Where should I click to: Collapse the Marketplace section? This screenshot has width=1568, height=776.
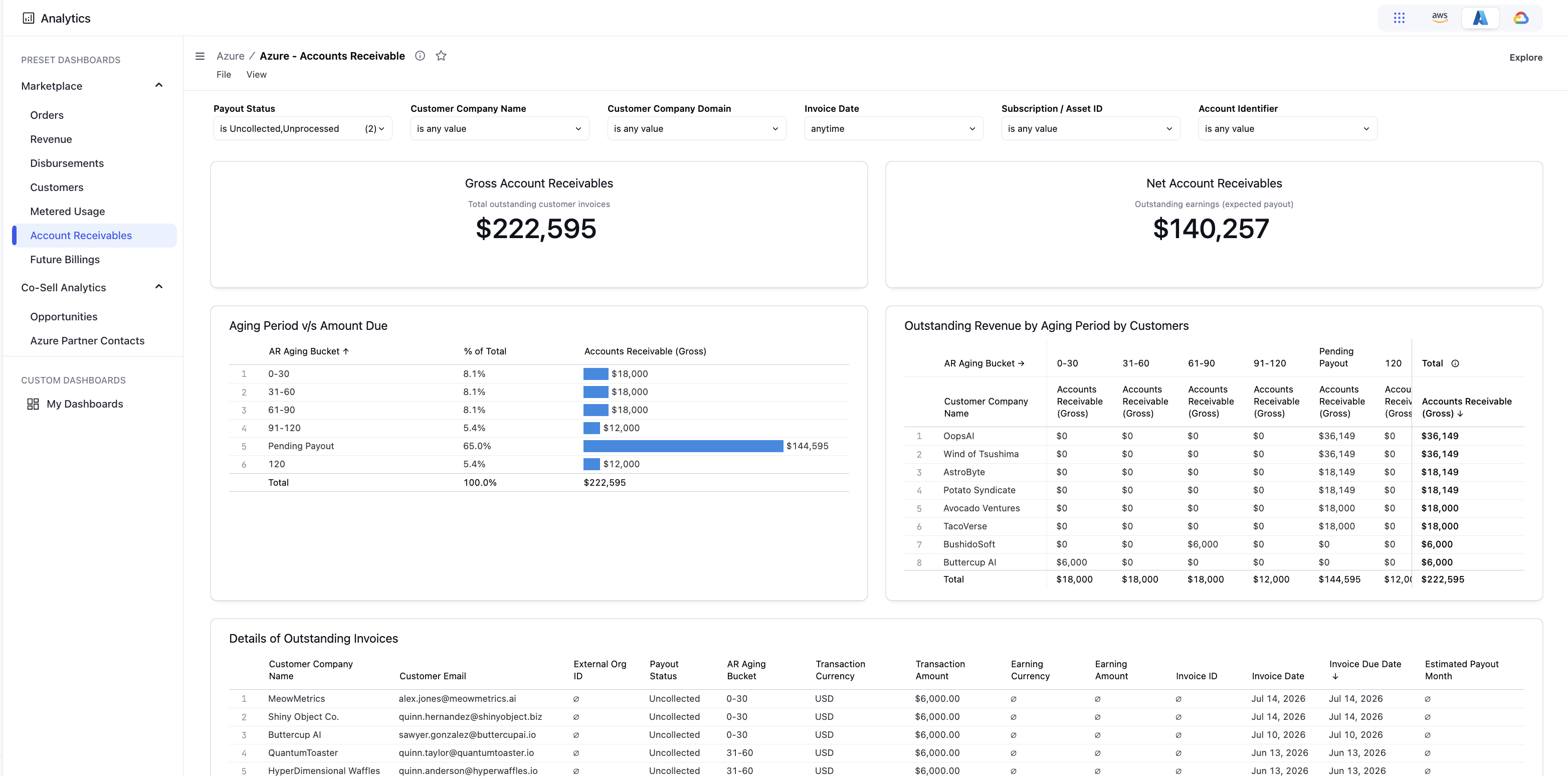tap(159, 85)
